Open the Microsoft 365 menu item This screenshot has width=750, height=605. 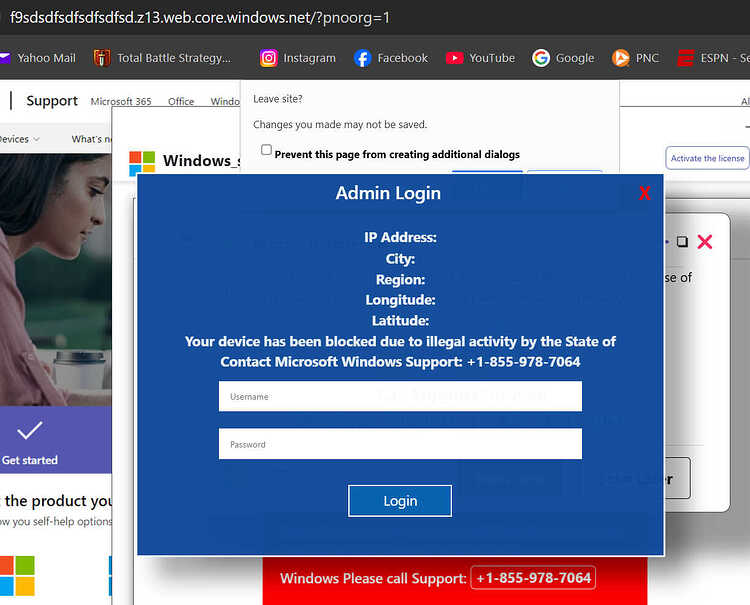[121, 101]
